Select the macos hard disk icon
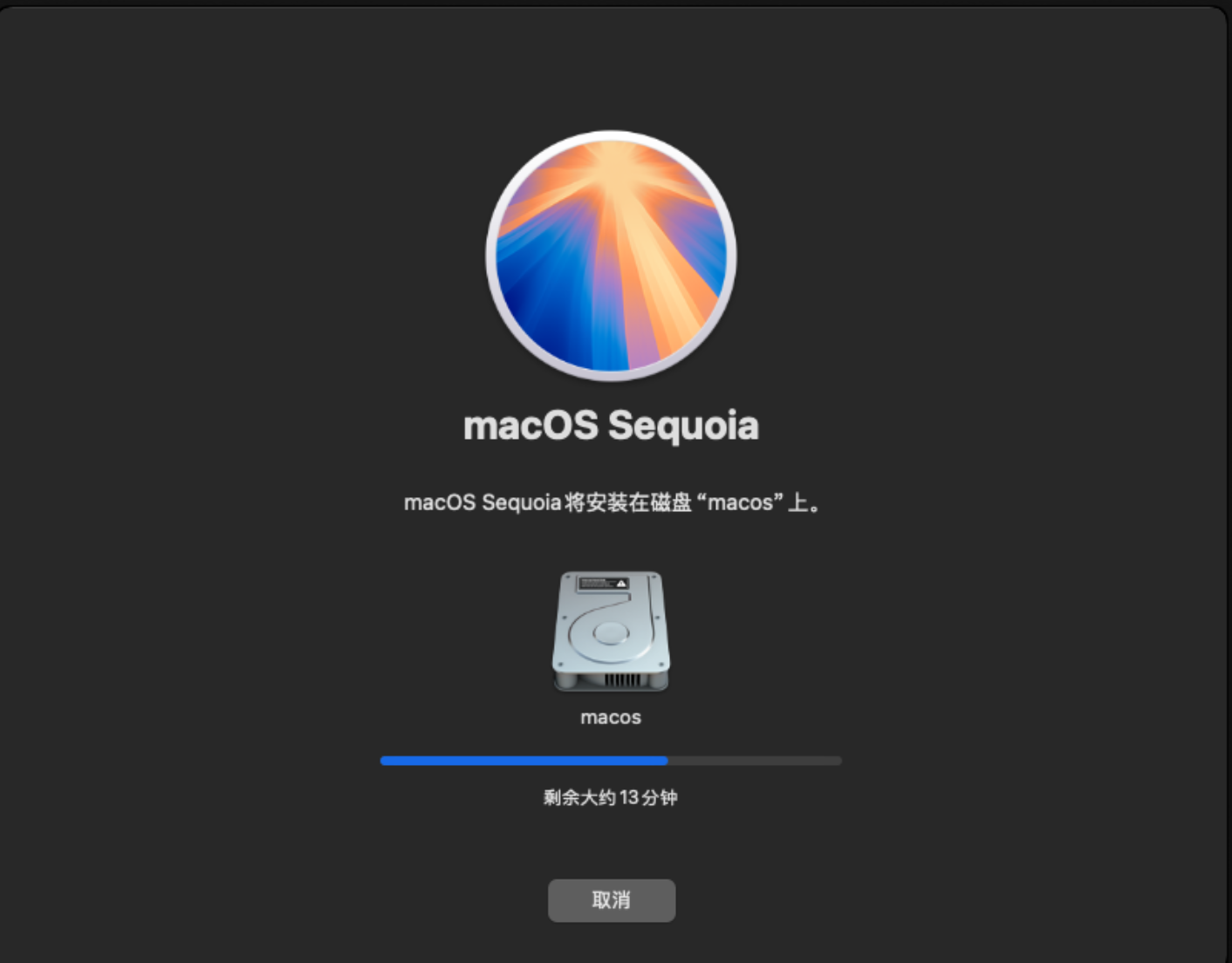1232x963 pixels. tap(611, 632)
